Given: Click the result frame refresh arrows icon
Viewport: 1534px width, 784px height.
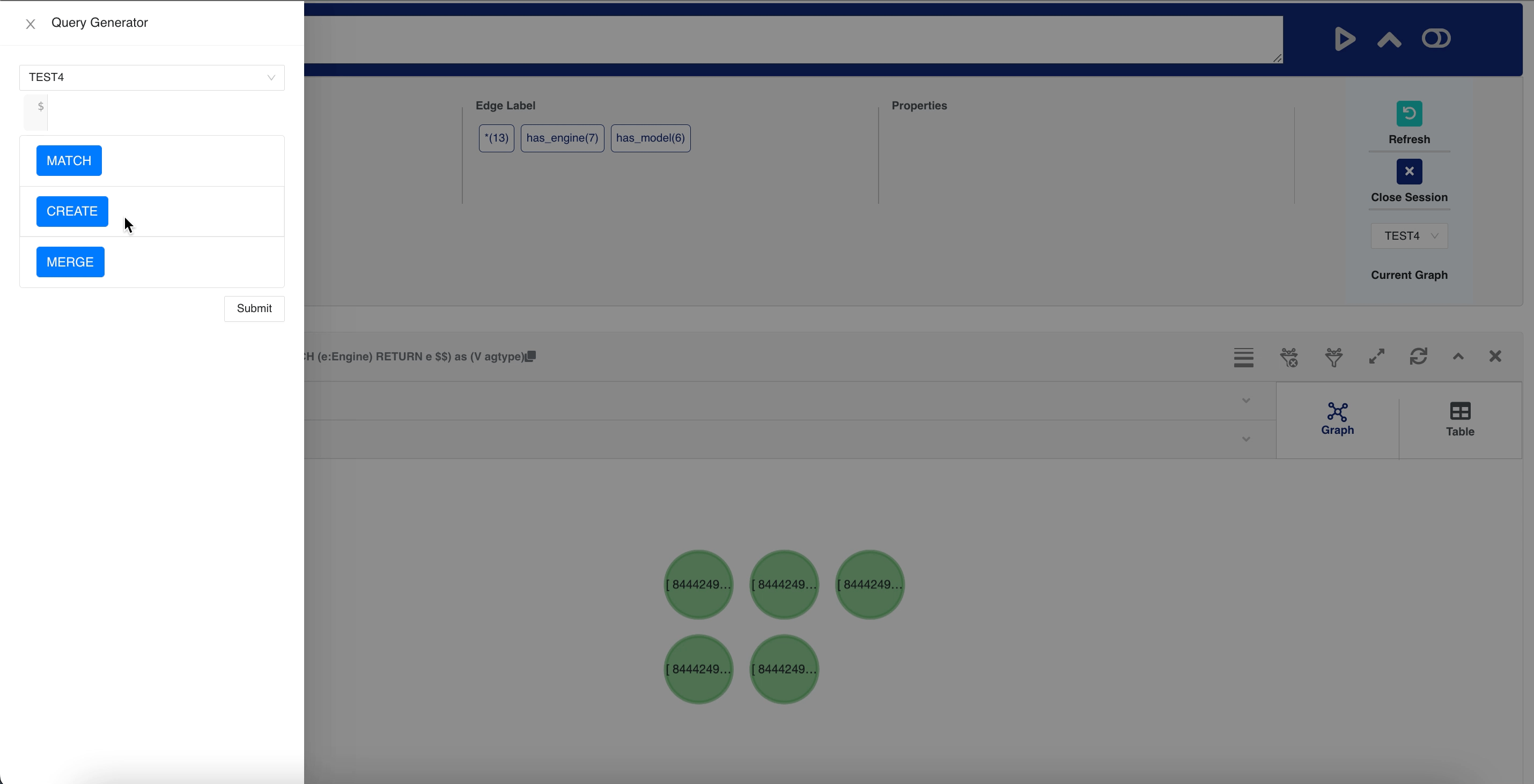Looking at the screenshot, I should [1419, 357].
